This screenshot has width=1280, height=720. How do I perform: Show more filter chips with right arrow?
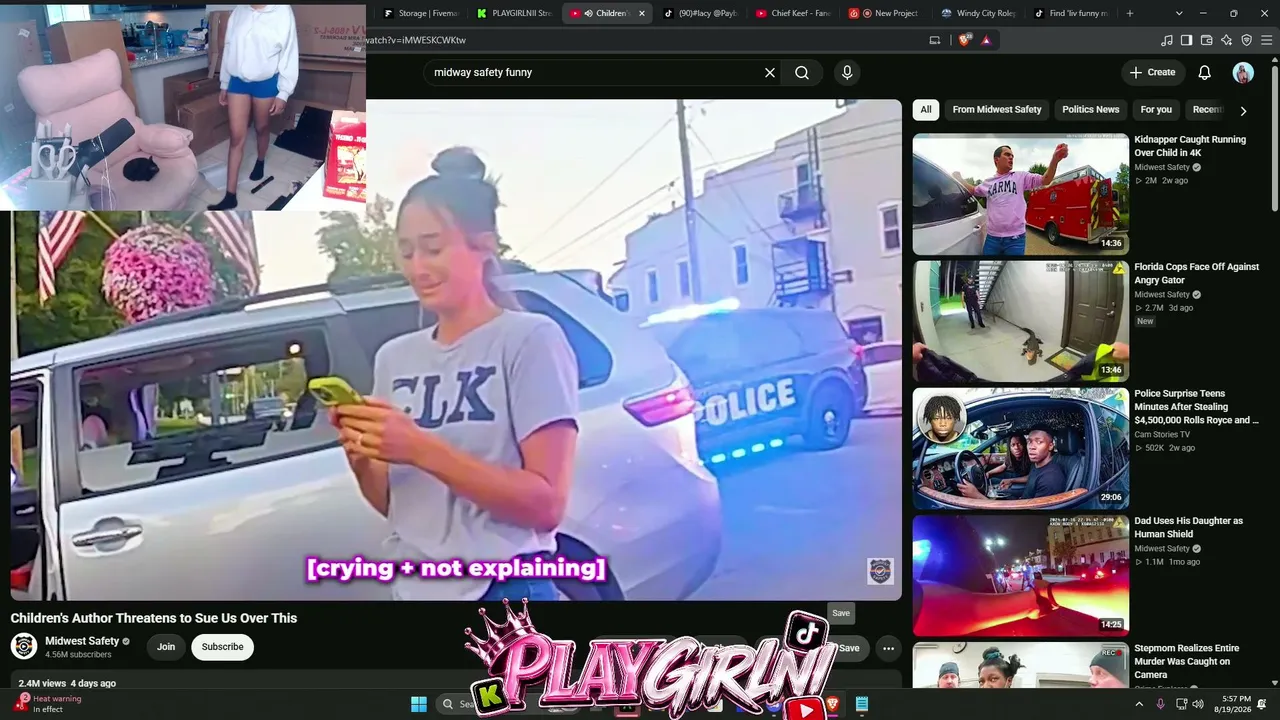(1243, 111)
